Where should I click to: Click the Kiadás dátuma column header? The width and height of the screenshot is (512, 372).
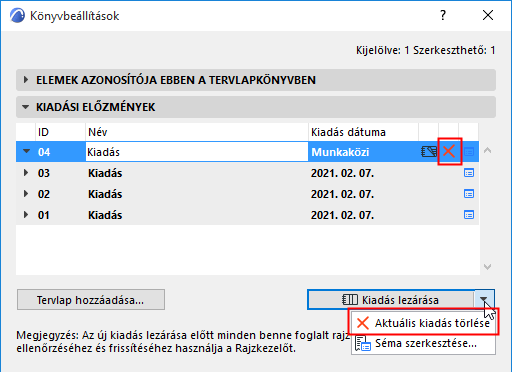point(363,132)
